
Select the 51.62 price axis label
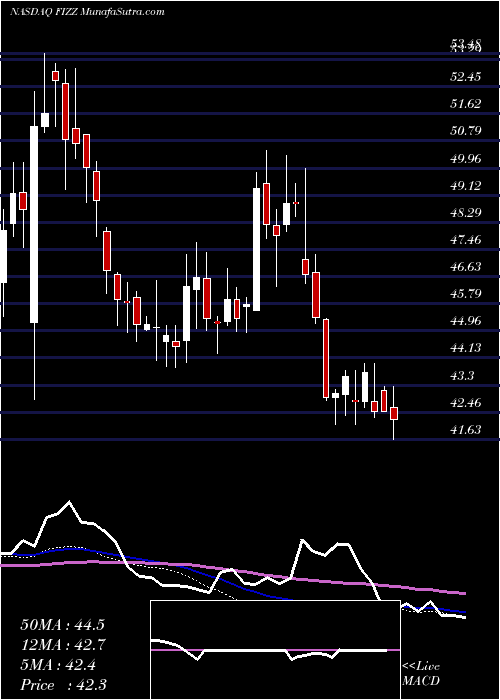pos(466,104)
